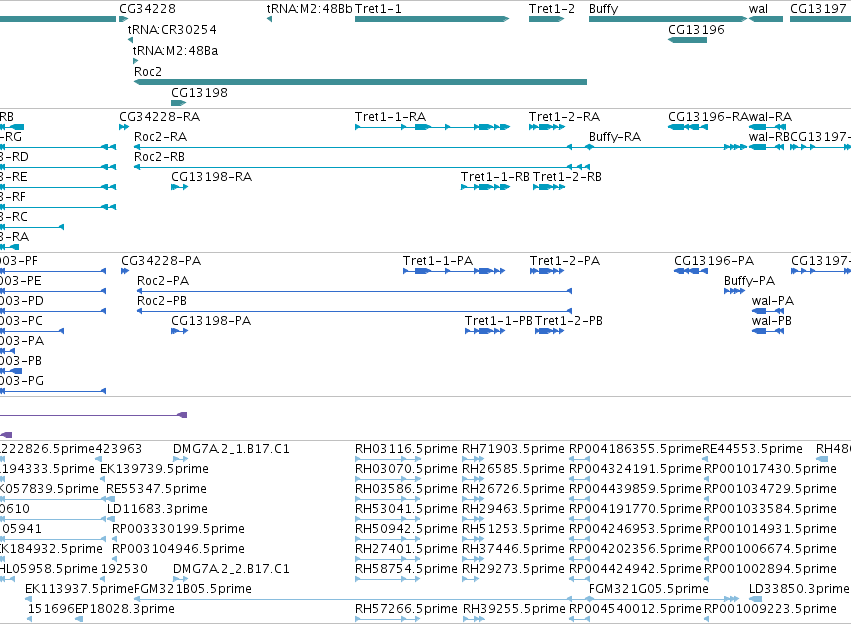The height and width of the screenshot is (624, 851).
Task: Select the Buffy gene bar
Action: pos(668,19)
